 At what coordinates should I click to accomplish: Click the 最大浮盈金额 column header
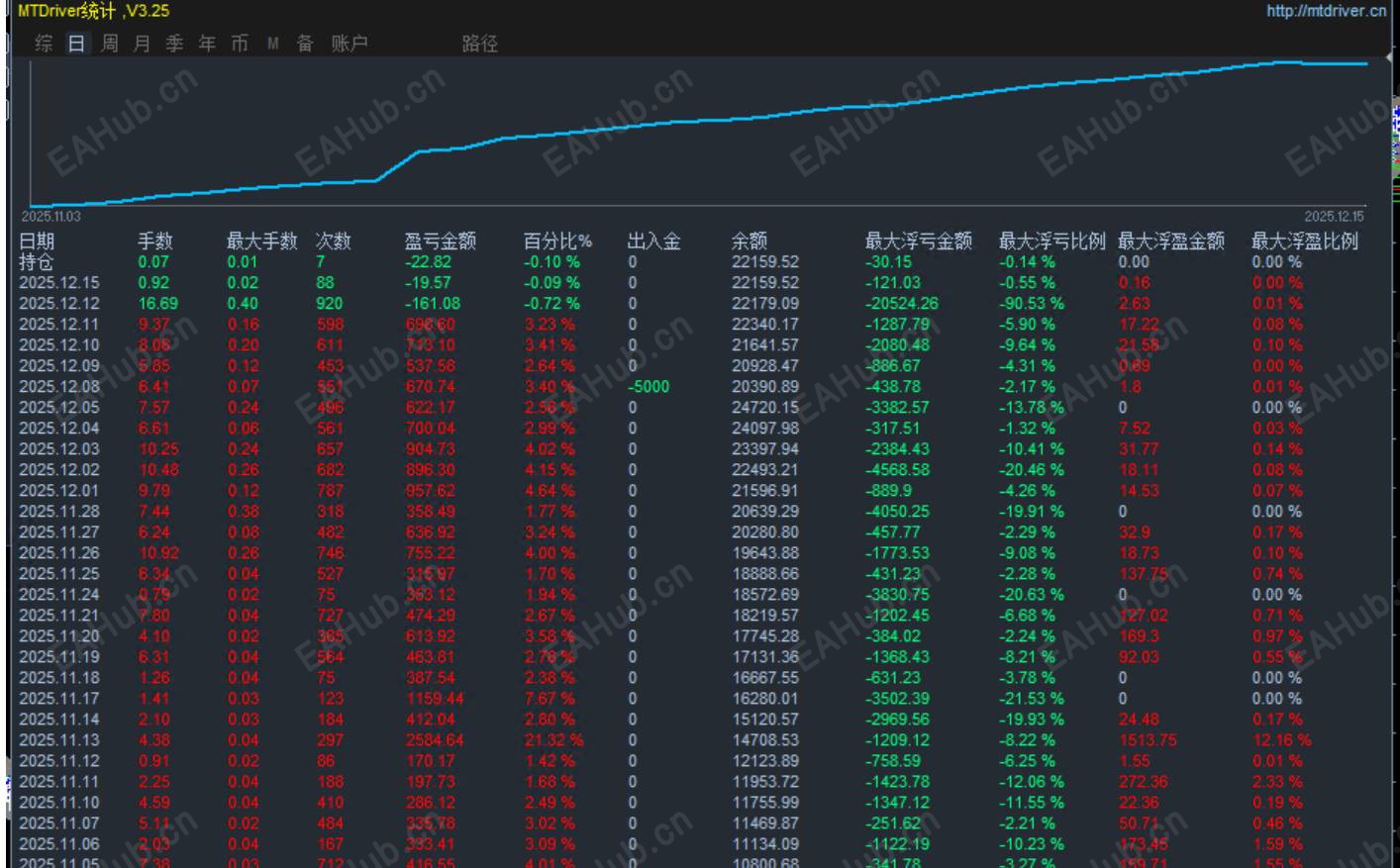(x=1171, y=241)
